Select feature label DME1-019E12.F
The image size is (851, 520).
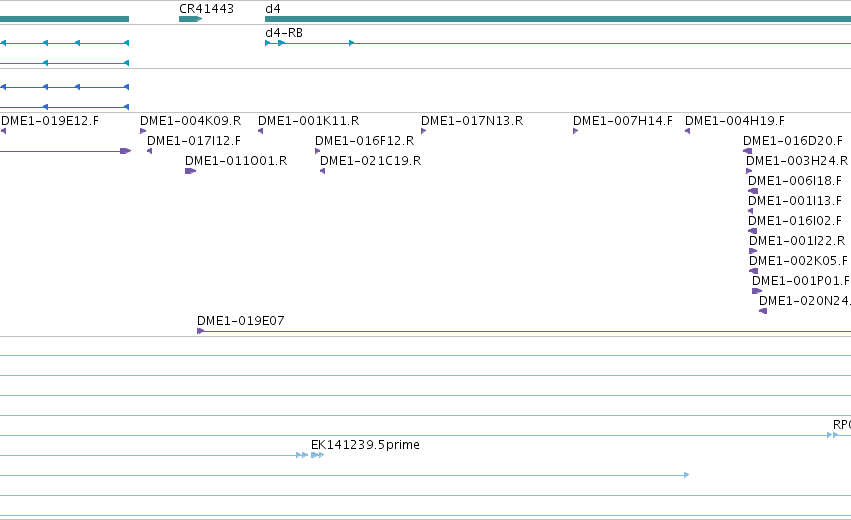(50, 121)
